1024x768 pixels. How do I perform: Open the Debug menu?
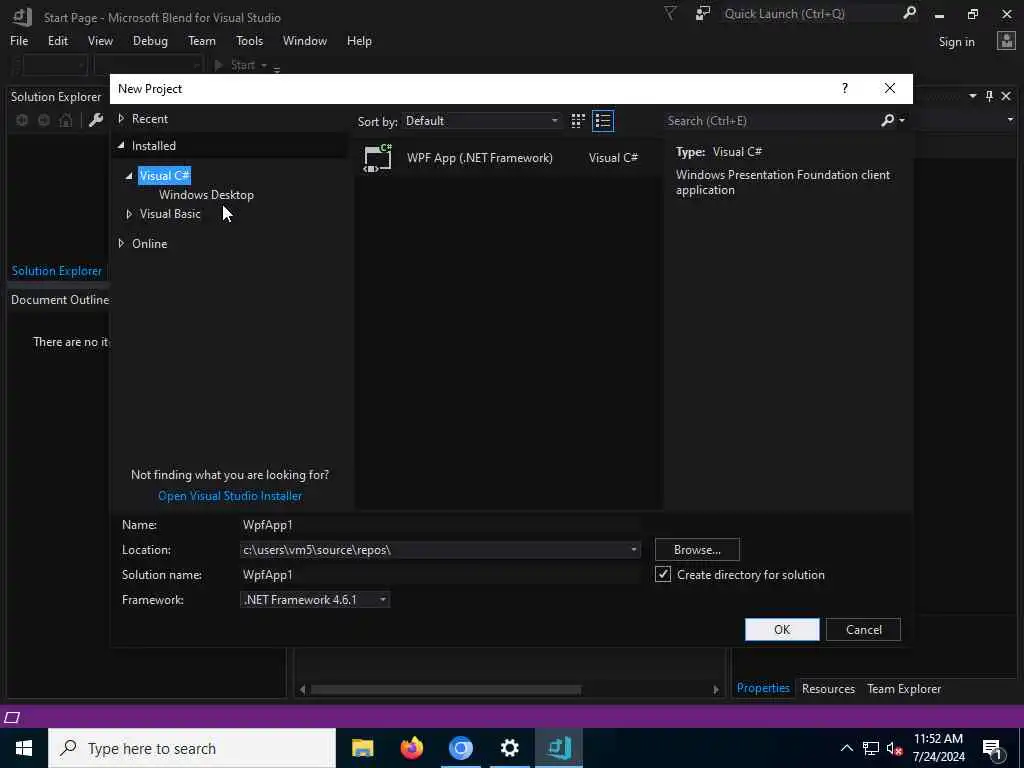tap(150, 40)
